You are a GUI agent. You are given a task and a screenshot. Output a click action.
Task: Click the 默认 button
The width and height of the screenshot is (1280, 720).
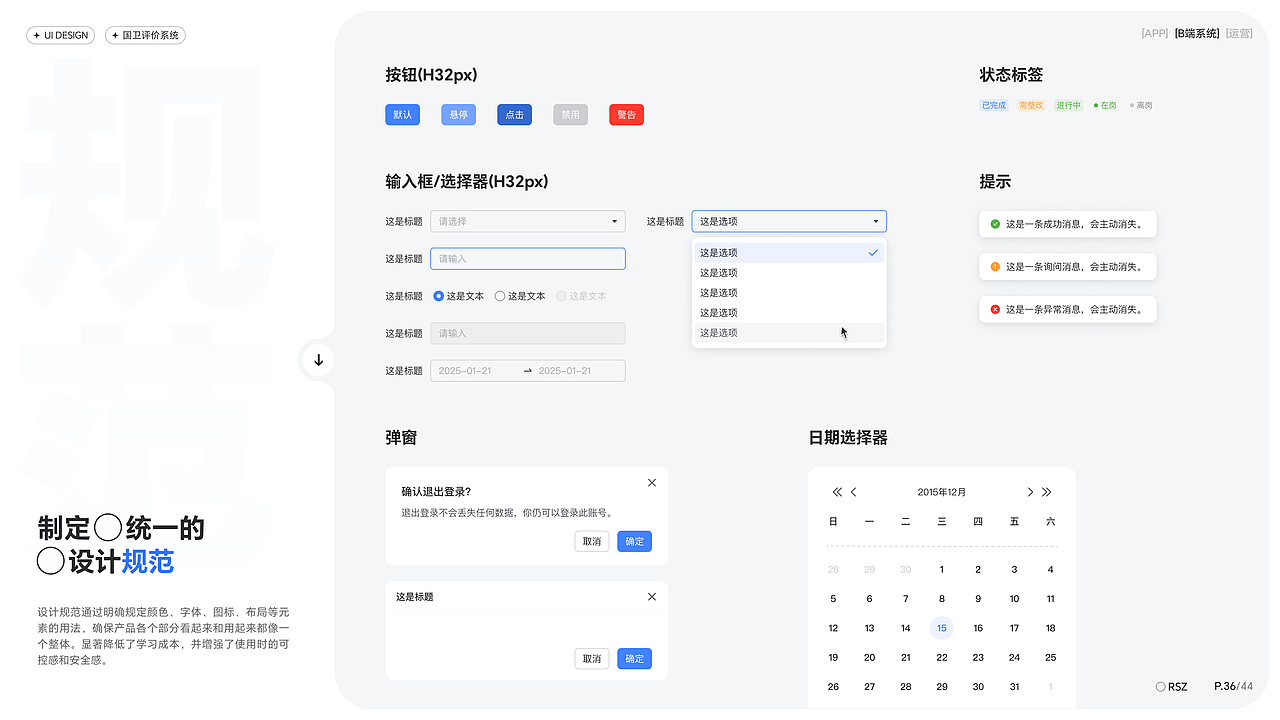(x=403, y=115)
